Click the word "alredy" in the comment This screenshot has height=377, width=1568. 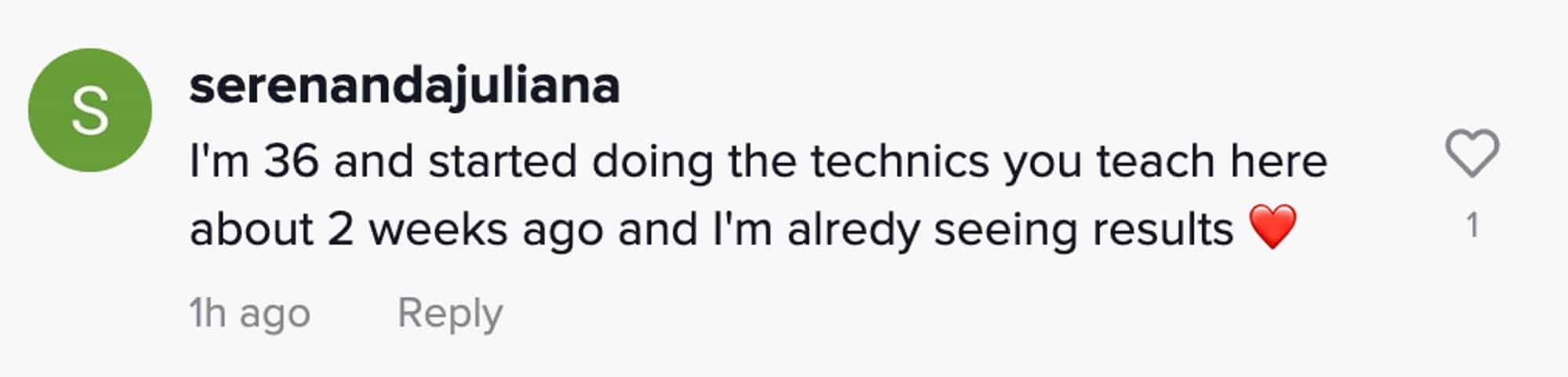(x=853, y=230)
